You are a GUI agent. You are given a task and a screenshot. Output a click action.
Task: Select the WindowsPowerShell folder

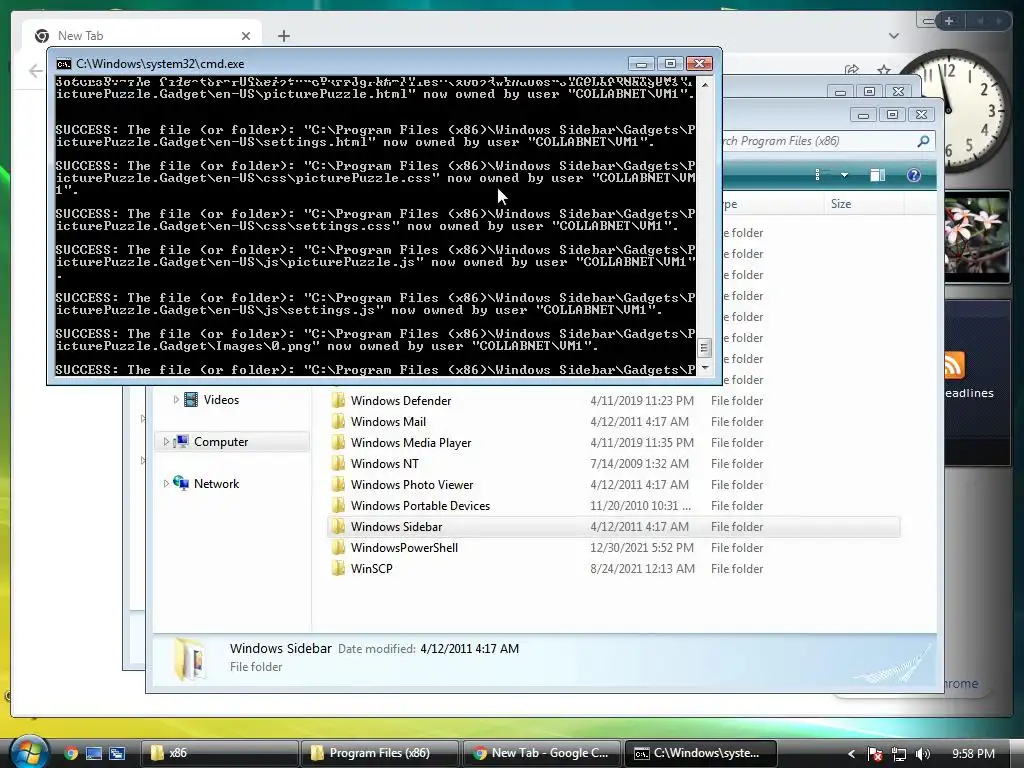tap(404, 547)
